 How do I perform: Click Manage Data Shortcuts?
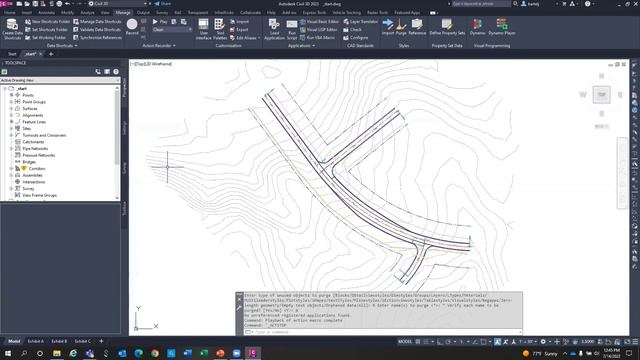[97, 22]
